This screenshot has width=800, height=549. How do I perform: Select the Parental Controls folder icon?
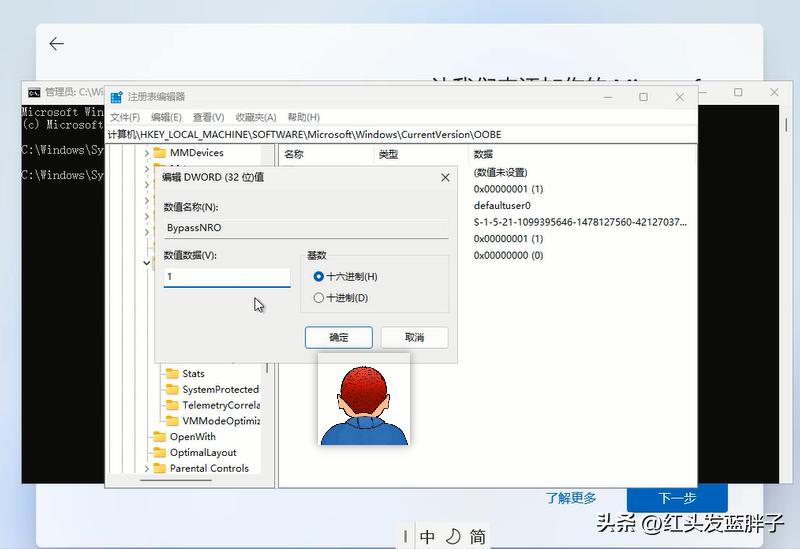click(160, 468)
